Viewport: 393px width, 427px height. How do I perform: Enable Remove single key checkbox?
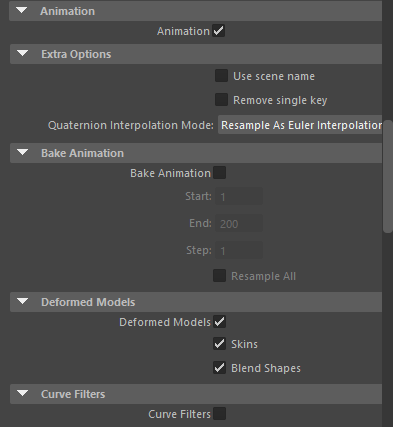pyautogui.click(x=221, y=100)
